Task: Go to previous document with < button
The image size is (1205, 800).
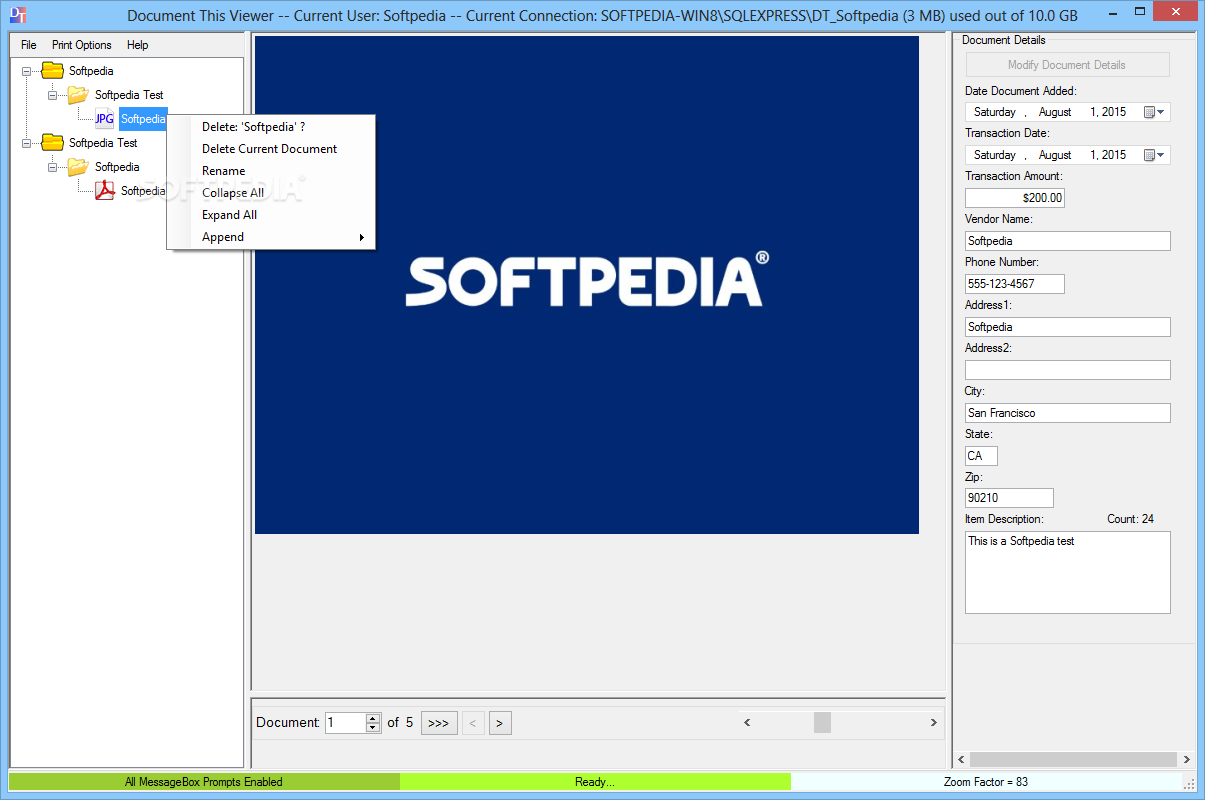Action: point(474,723)
